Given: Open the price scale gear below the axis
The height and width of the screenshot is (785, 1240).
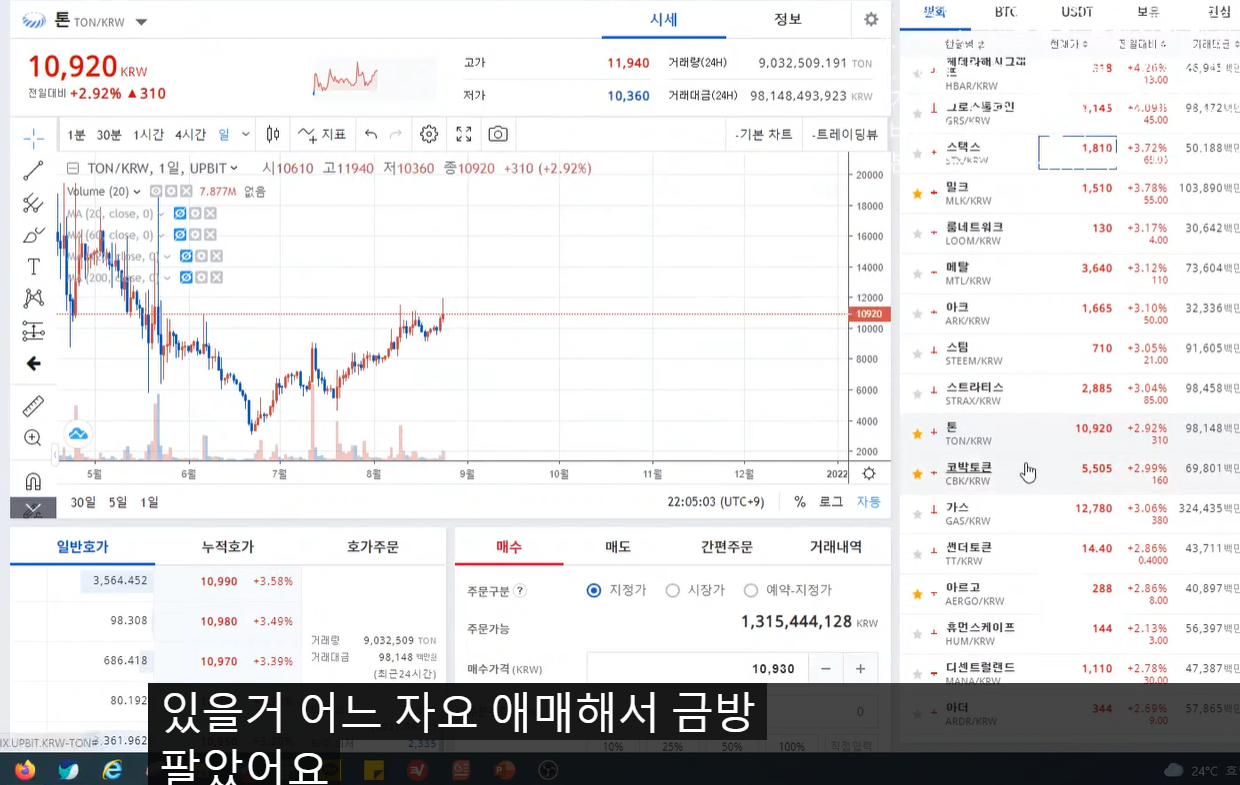Looking at the screenshot, I should 869,474.
